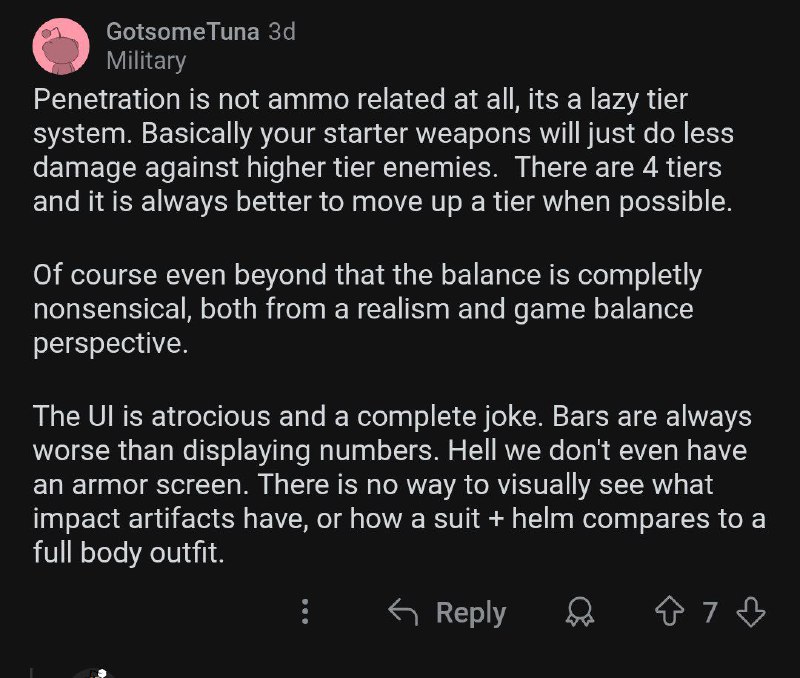Click the single word line 'perspective.'
This screenshot has height=678, width=800.
click(x=111, y=344)
